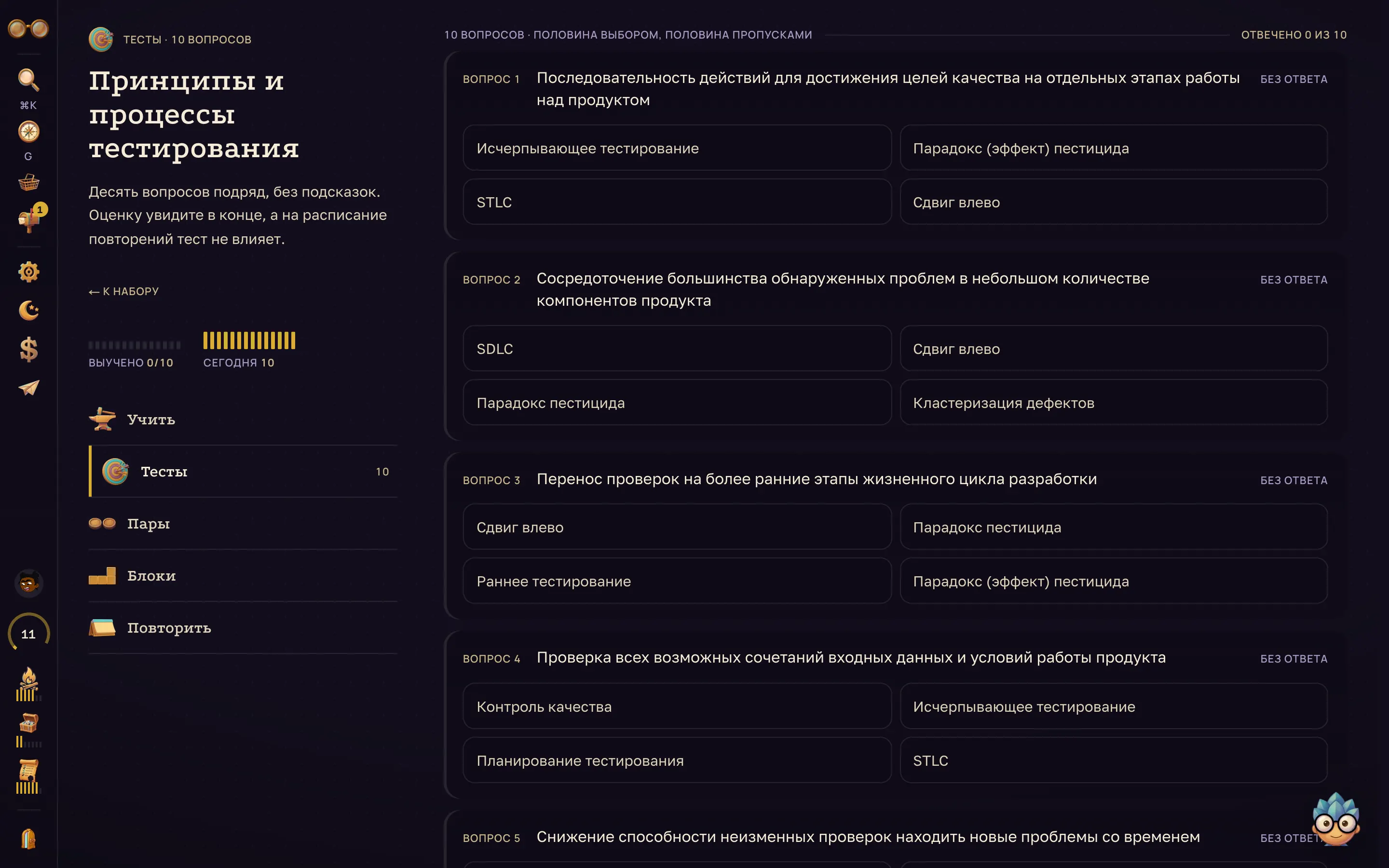
Task: Open the Повторить mode
Action: click(243, 628)
